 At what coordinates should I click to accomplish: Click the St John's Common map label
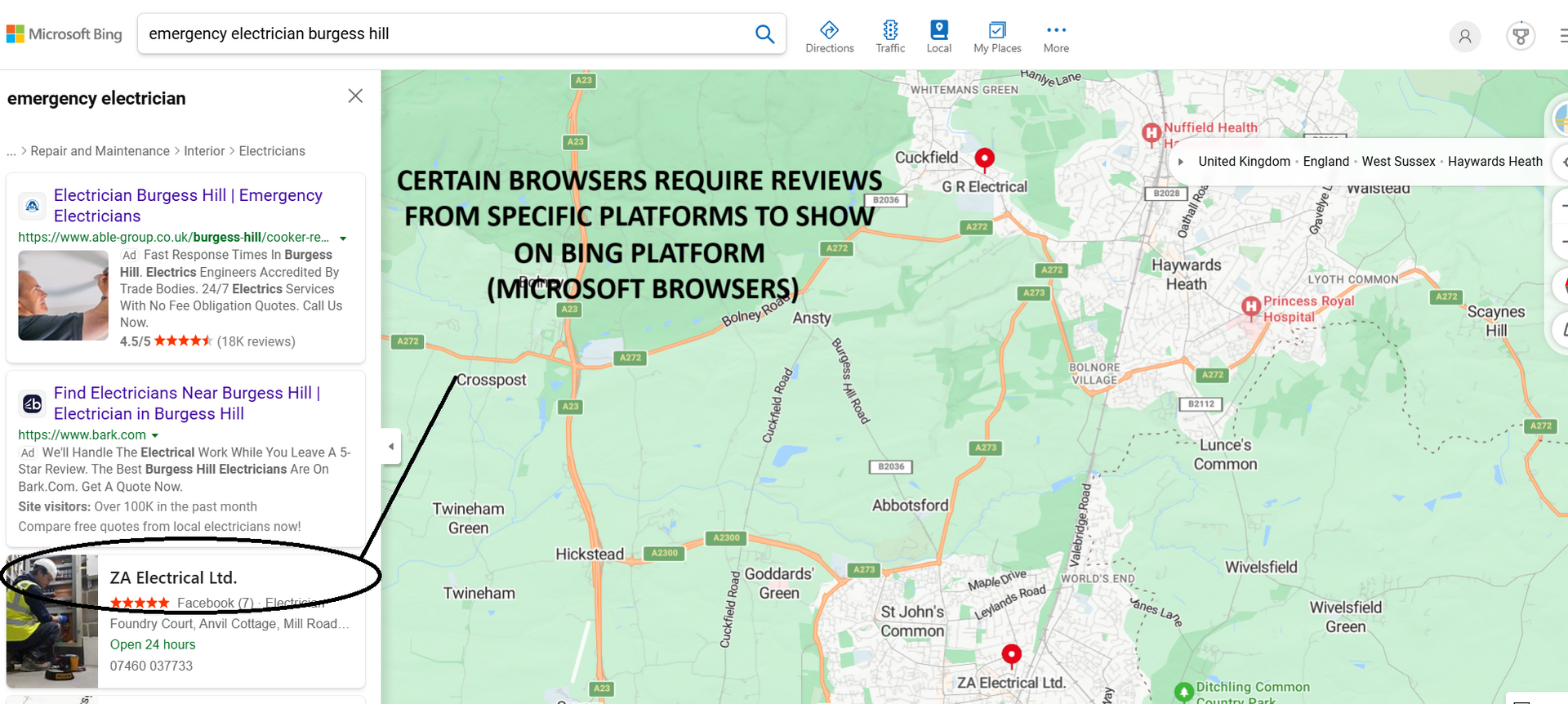912,622
